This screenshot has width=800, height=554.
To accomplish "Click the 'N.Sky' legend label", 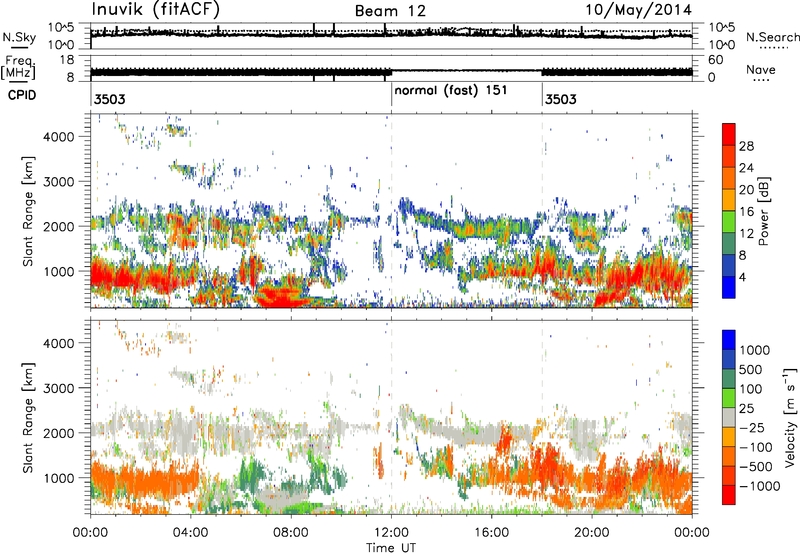I will tap(19, 37).
